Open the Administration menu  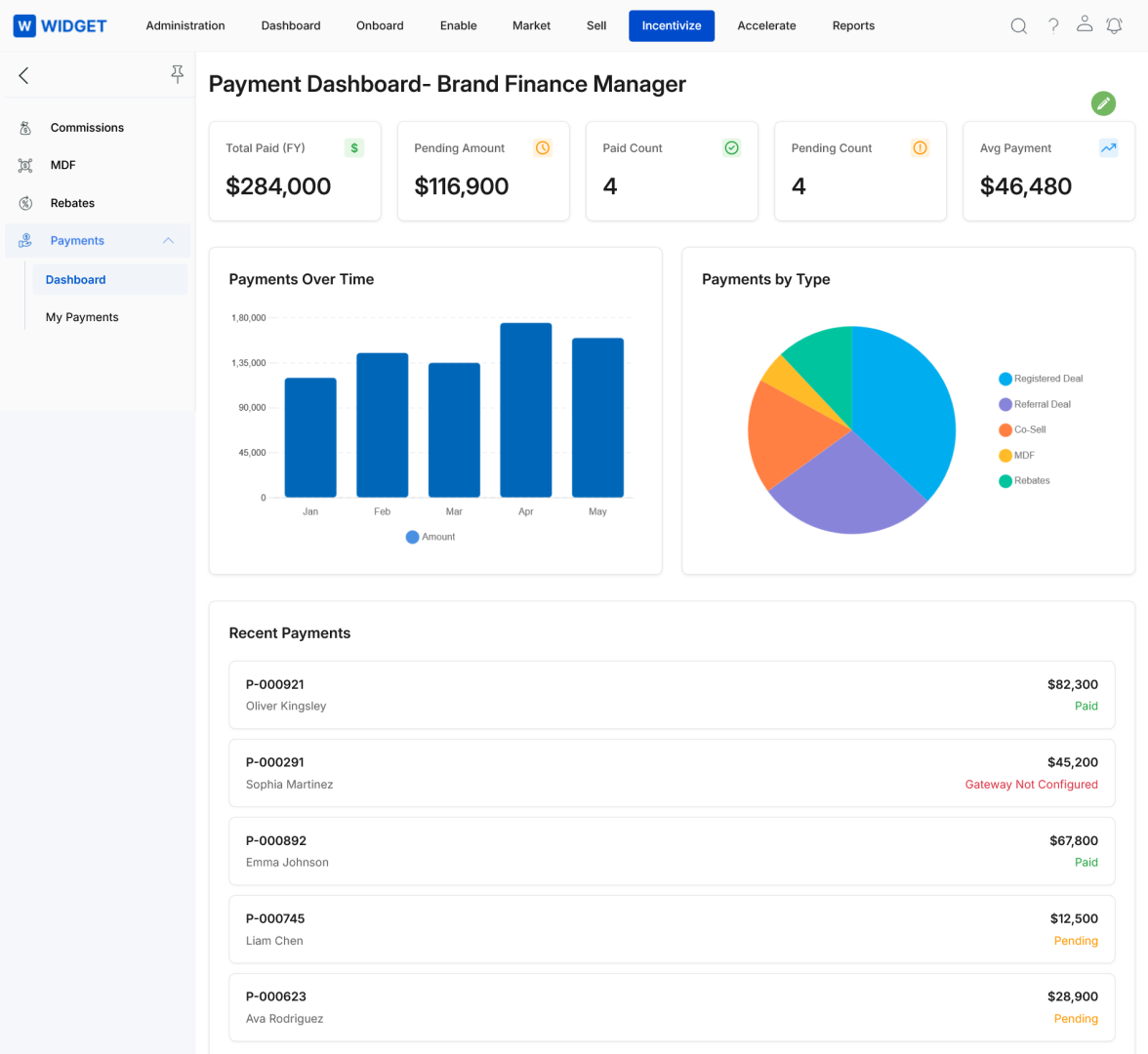[185, 25]
